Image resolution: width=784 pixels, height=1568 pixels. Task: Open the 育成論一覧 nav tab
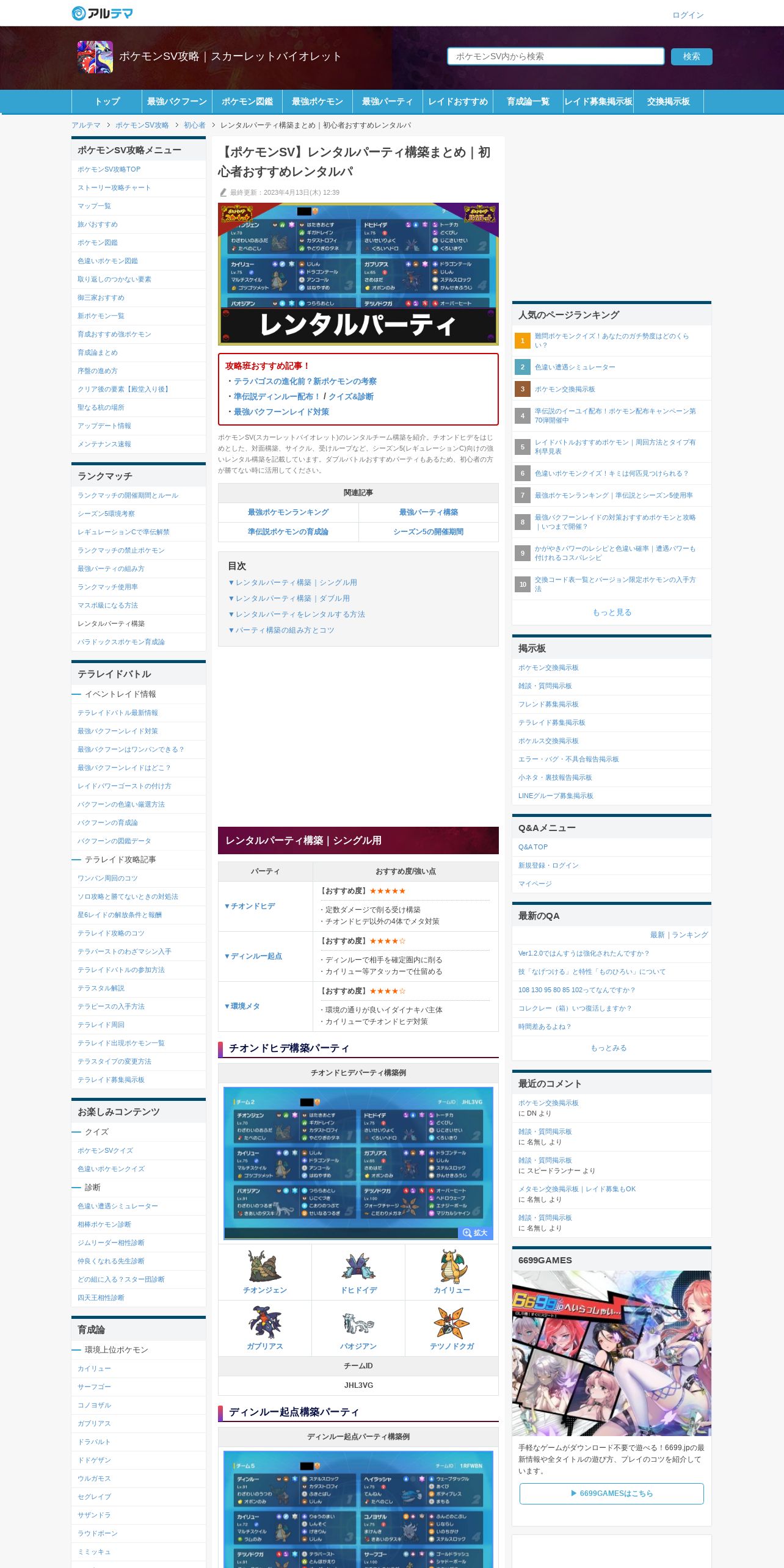pos(528,101)
